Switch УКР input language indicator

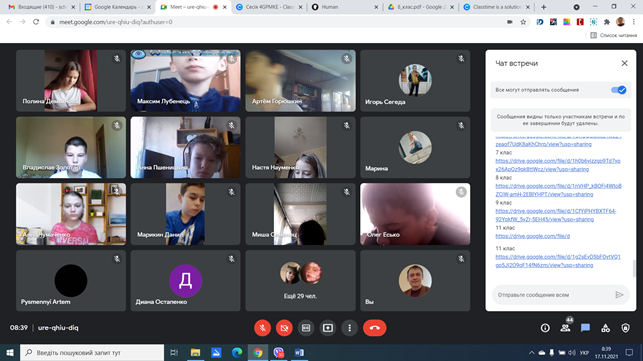tap(584, 353)
